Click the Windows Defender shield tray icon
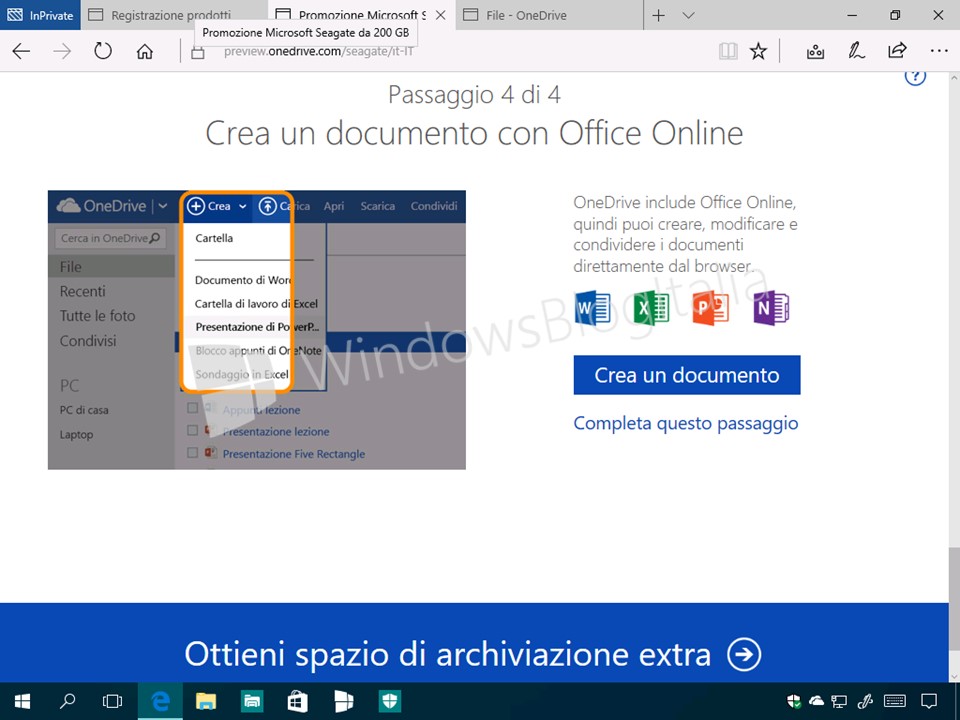Image resolution: width=960 pixels, height=720 pixels. coord(793,701)
